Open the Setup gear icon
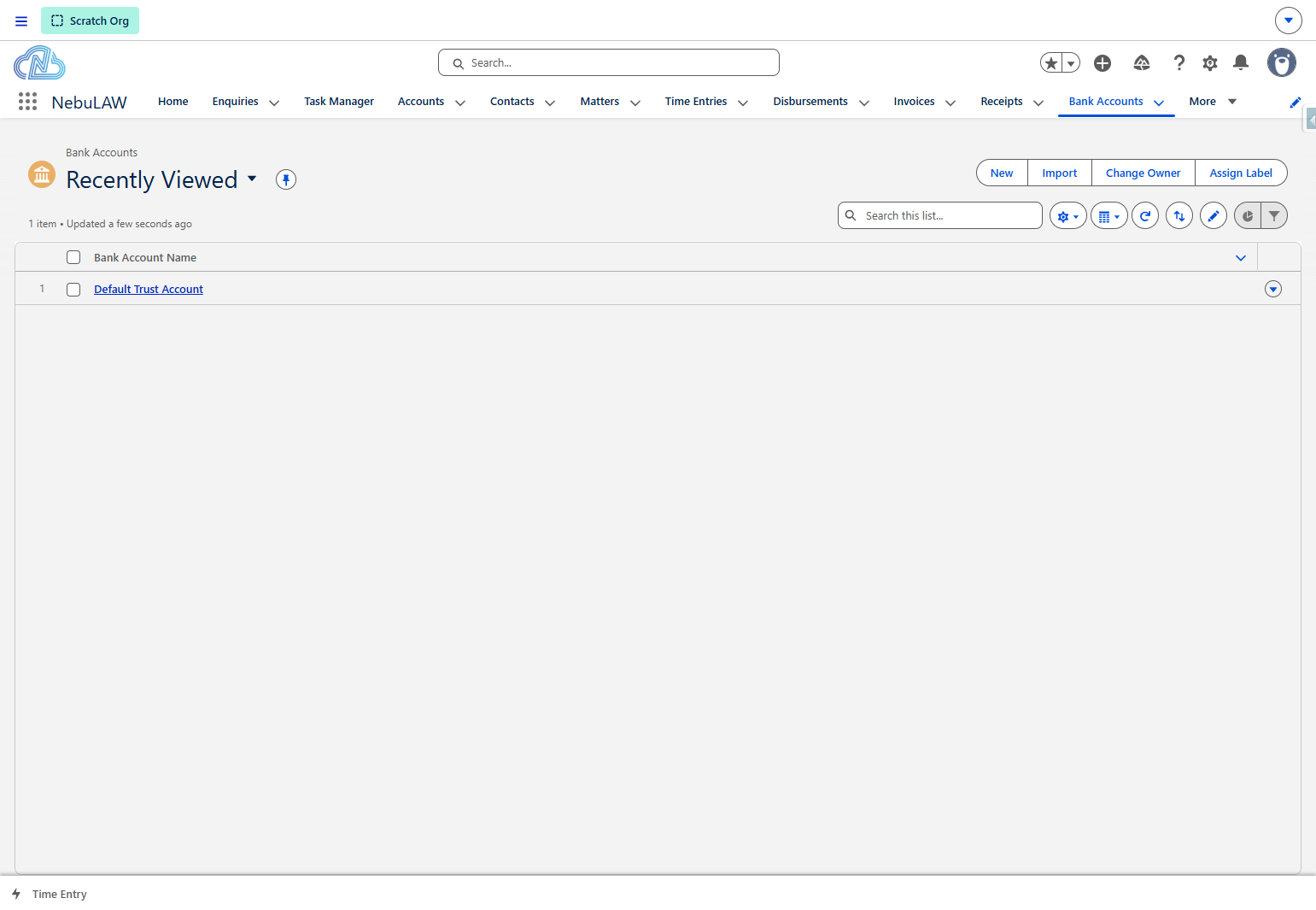Viewport: 1316px width, 910px height. tap(1210, 63)
